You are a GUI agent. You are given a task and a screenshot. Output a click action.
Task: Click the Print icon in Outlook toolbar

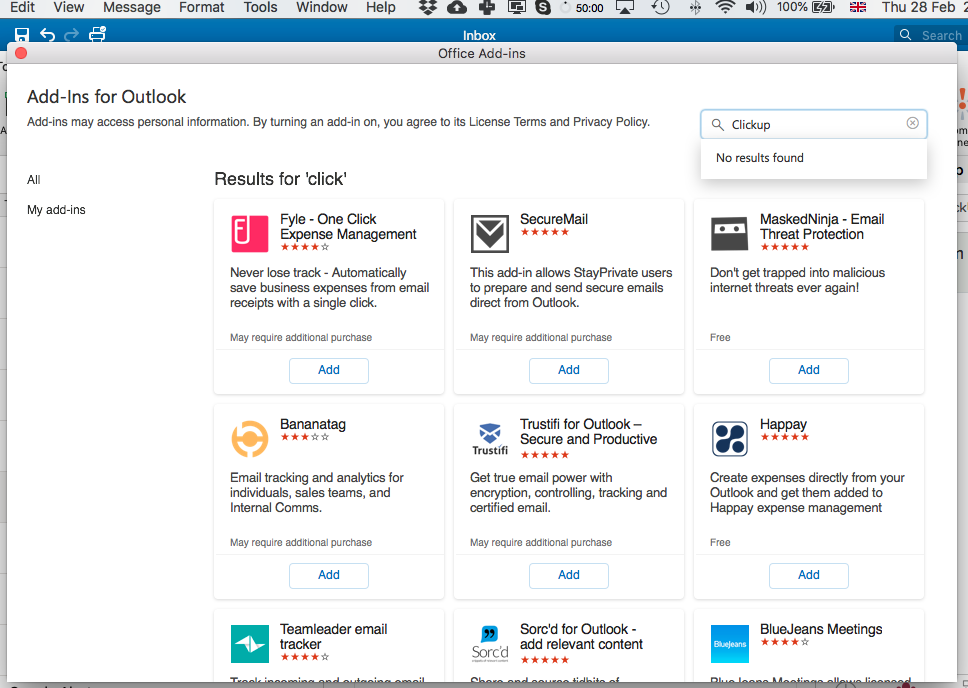click(98, 33)
